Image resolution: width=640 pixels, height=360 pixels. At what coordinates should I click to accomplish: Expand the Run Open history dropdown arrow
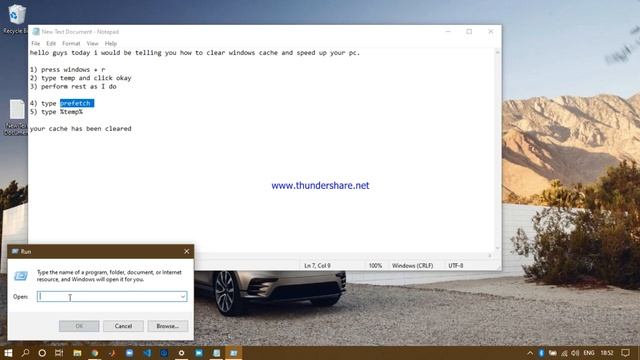click(x=183, y=296)
